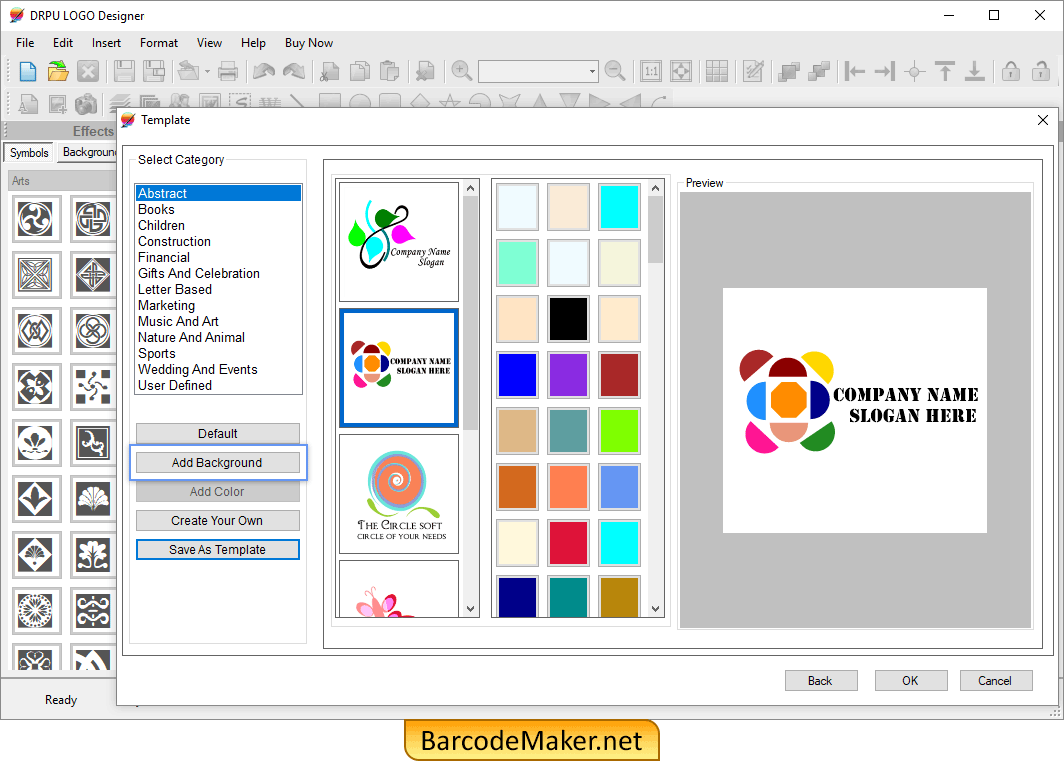
Task: Click the Align top arrow icon
Action: click(x=945, y=71)
